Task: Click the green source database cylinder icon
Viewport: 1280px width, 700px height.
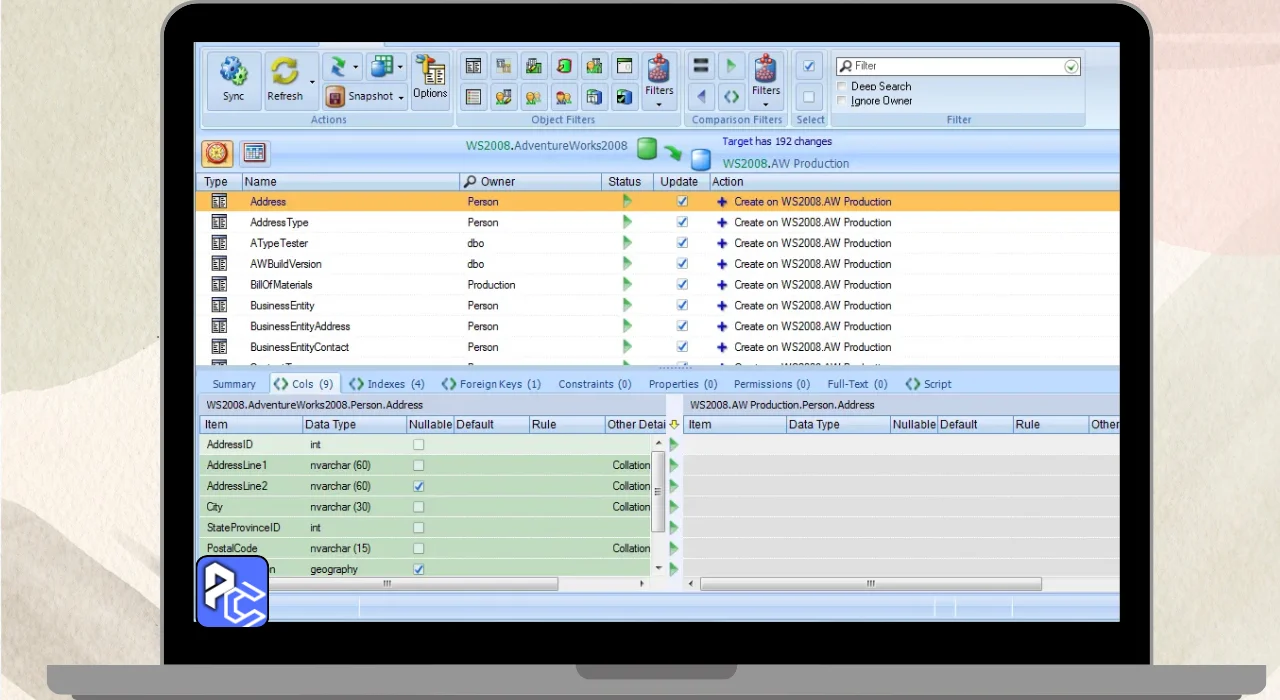Action: (647, 149)
